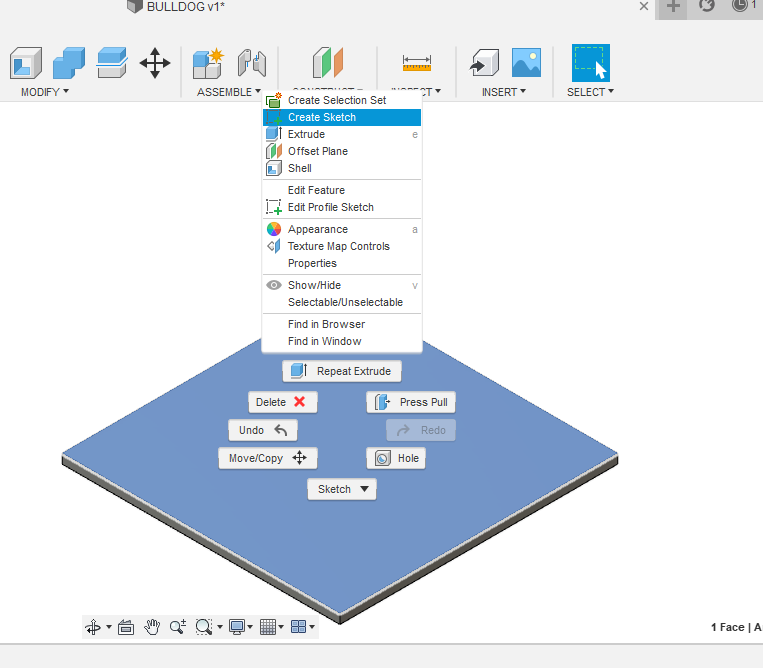Select Texture Map Controls menu entry
This screenshot has height=668, width=763.
[x=342, y=246]
